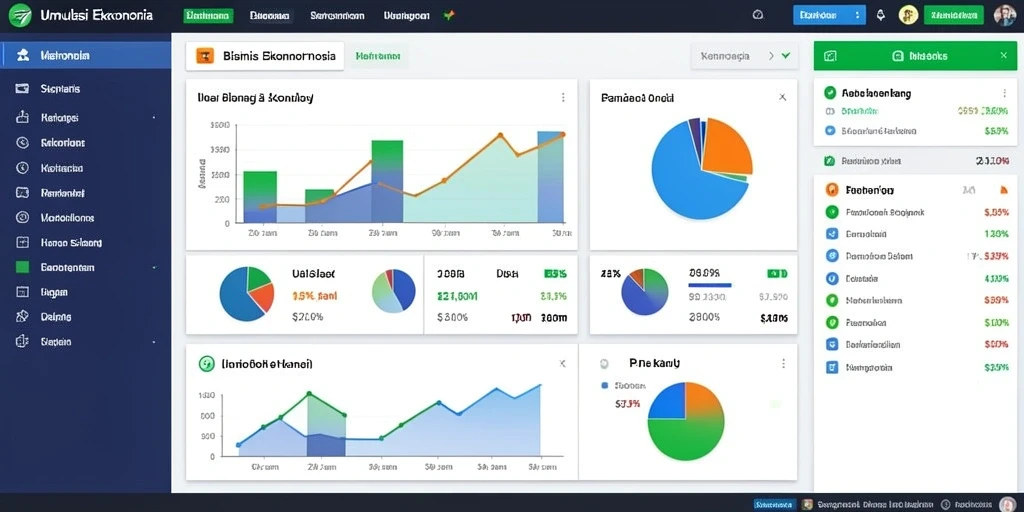Click the green badge at the top of the Dsa stat card
This screenshot has height=512, width=1024.
pos(555,274)
